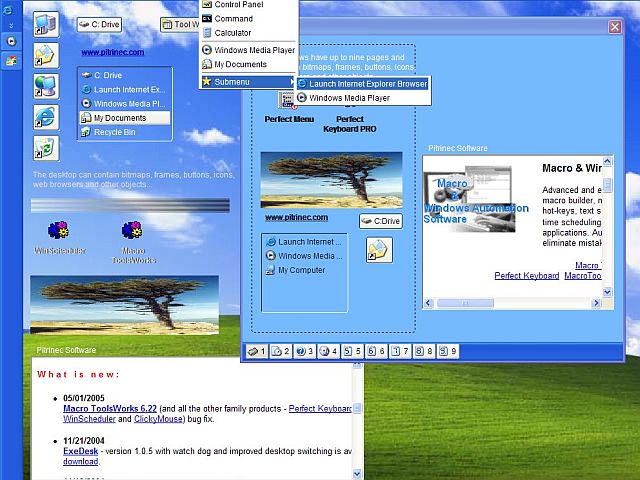Choose Control Panel from the popup menu
The height and width of the screenshot is (480, 640).
pyautogui.click(x=248, y=4)
